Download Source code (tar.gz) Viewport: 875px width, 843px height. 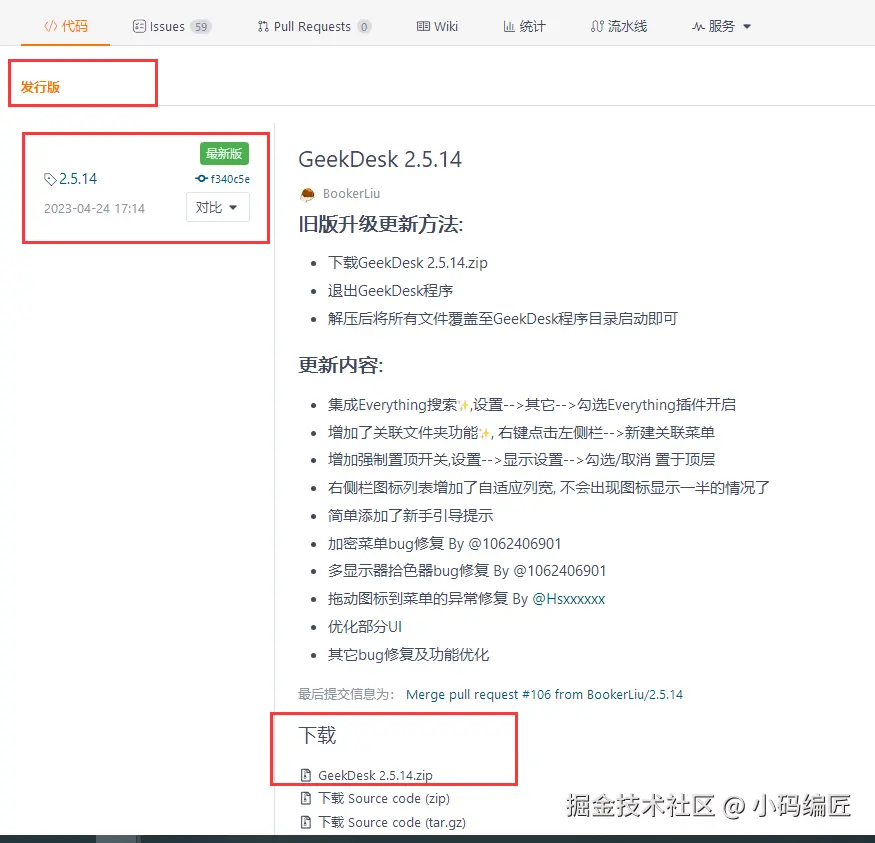coord(392,822)
